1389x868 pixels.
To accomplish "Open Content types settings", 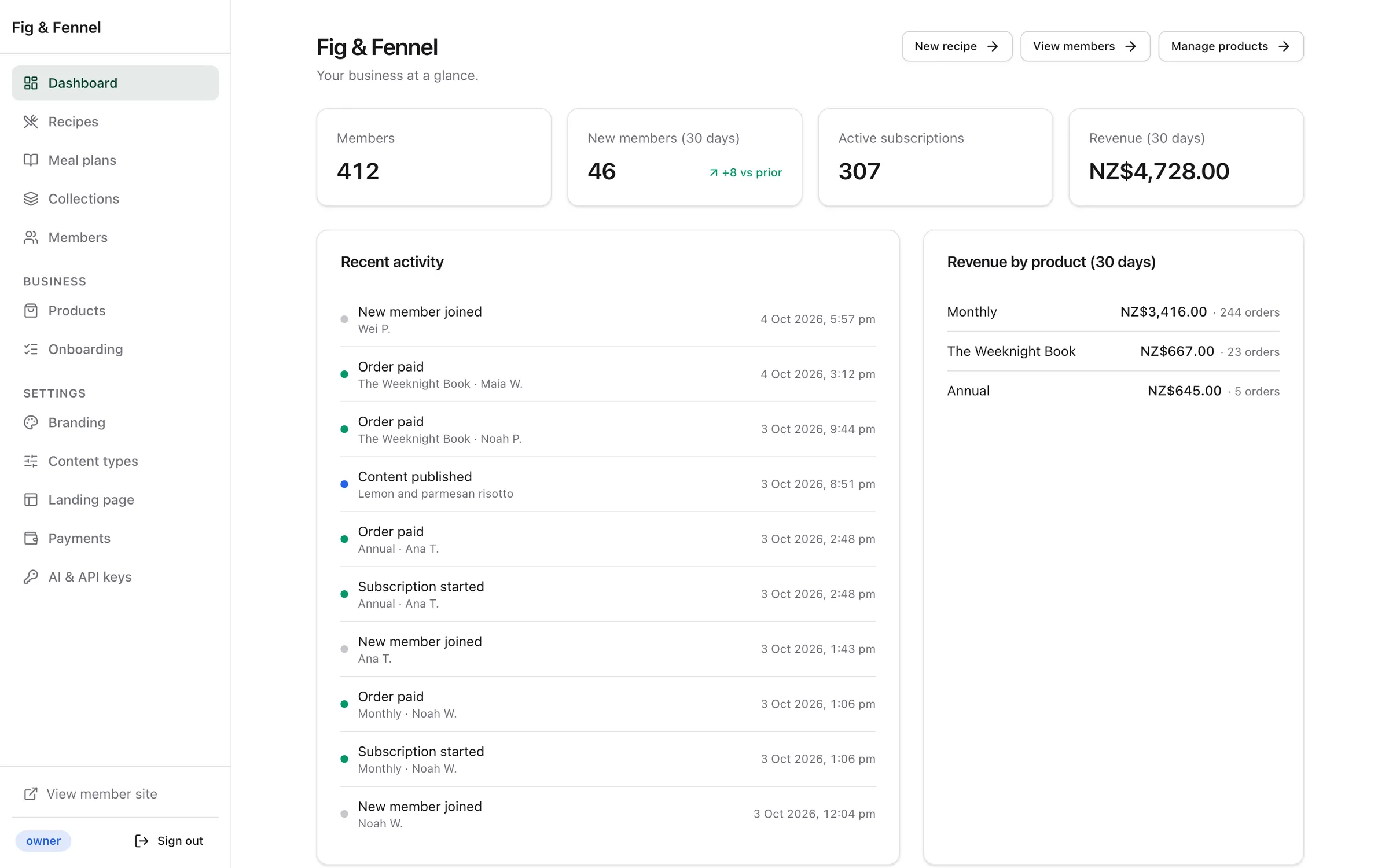I will click(x=115, y=461).
